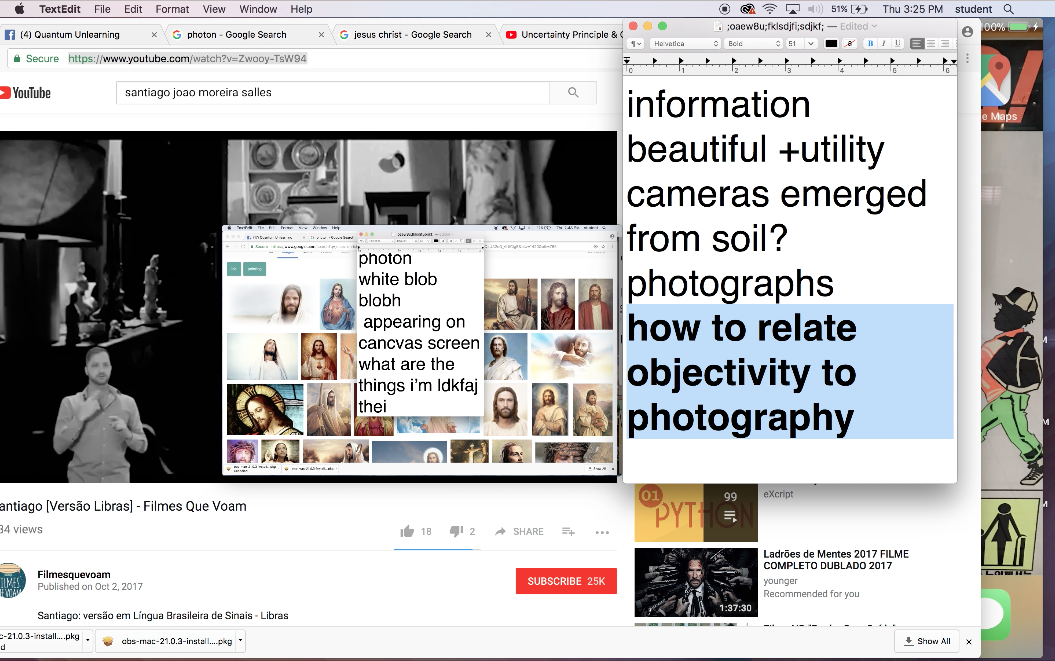The image size is (1055, 661).
Task: Open the Helvetica font family dropdown
Action: click(684, 44)
